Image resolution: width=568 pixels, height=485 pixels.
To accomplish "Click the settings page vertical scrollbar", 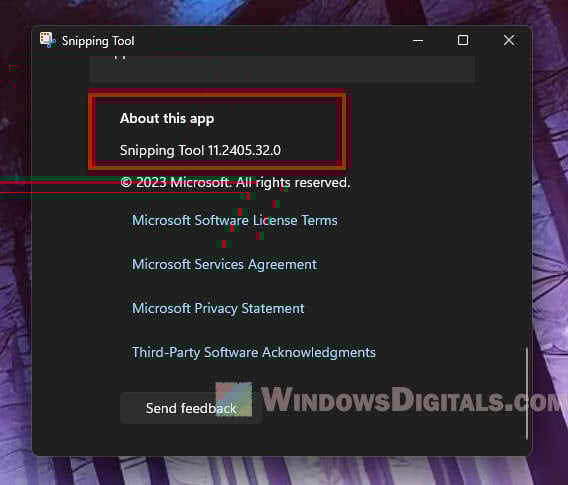I will tap(527, 393).
